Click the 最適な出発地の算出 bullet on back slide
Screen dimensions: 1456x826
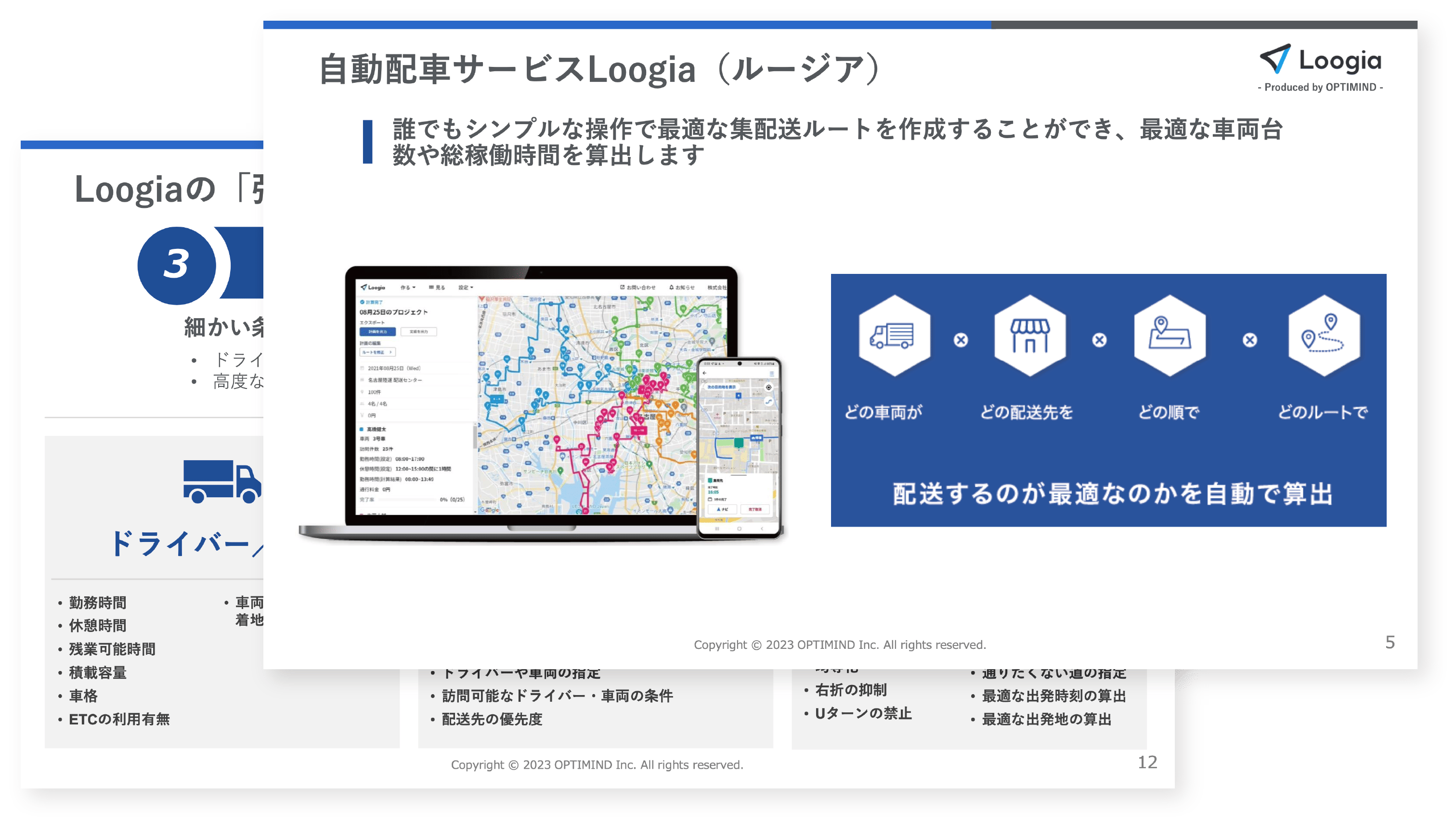click(x=1046, y=719)
